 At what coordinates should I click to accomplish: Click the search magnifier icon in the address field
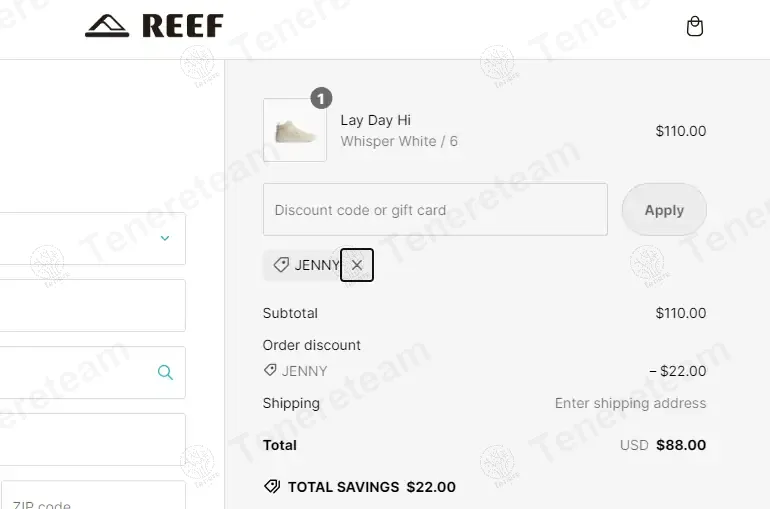point(165,372)
